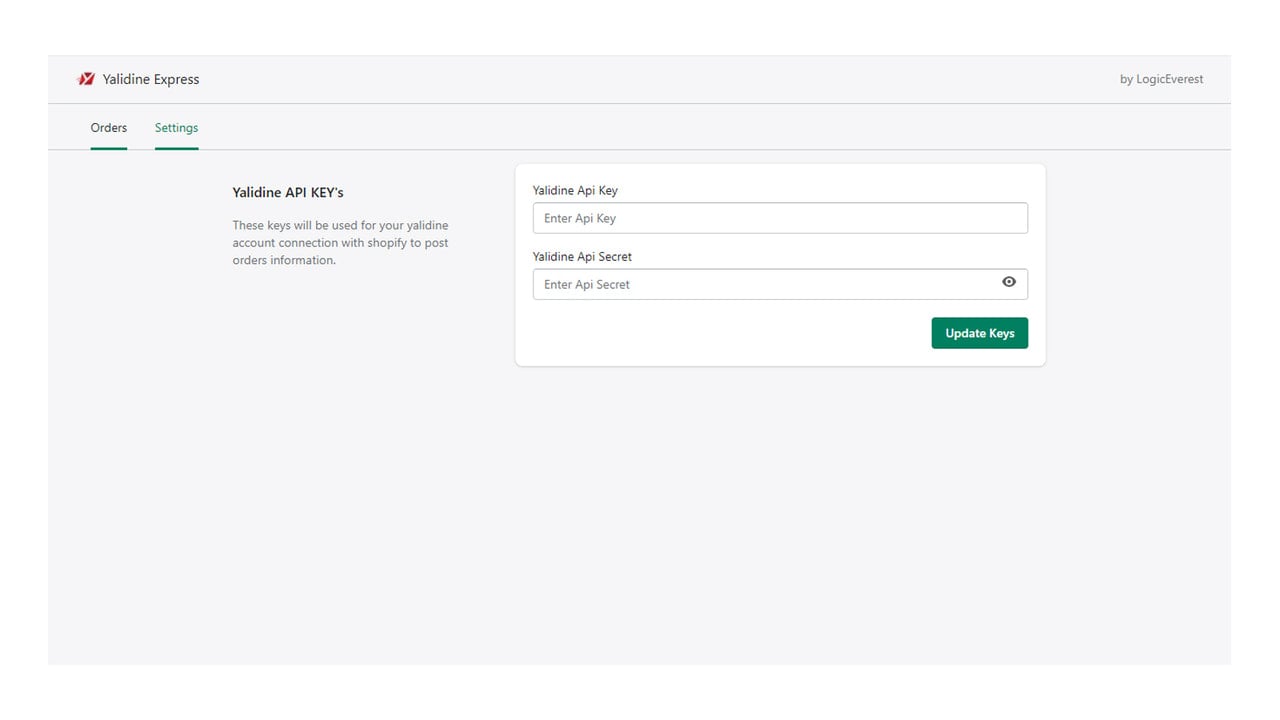Open the Orders tab
1280x720 pixels.
109,128
